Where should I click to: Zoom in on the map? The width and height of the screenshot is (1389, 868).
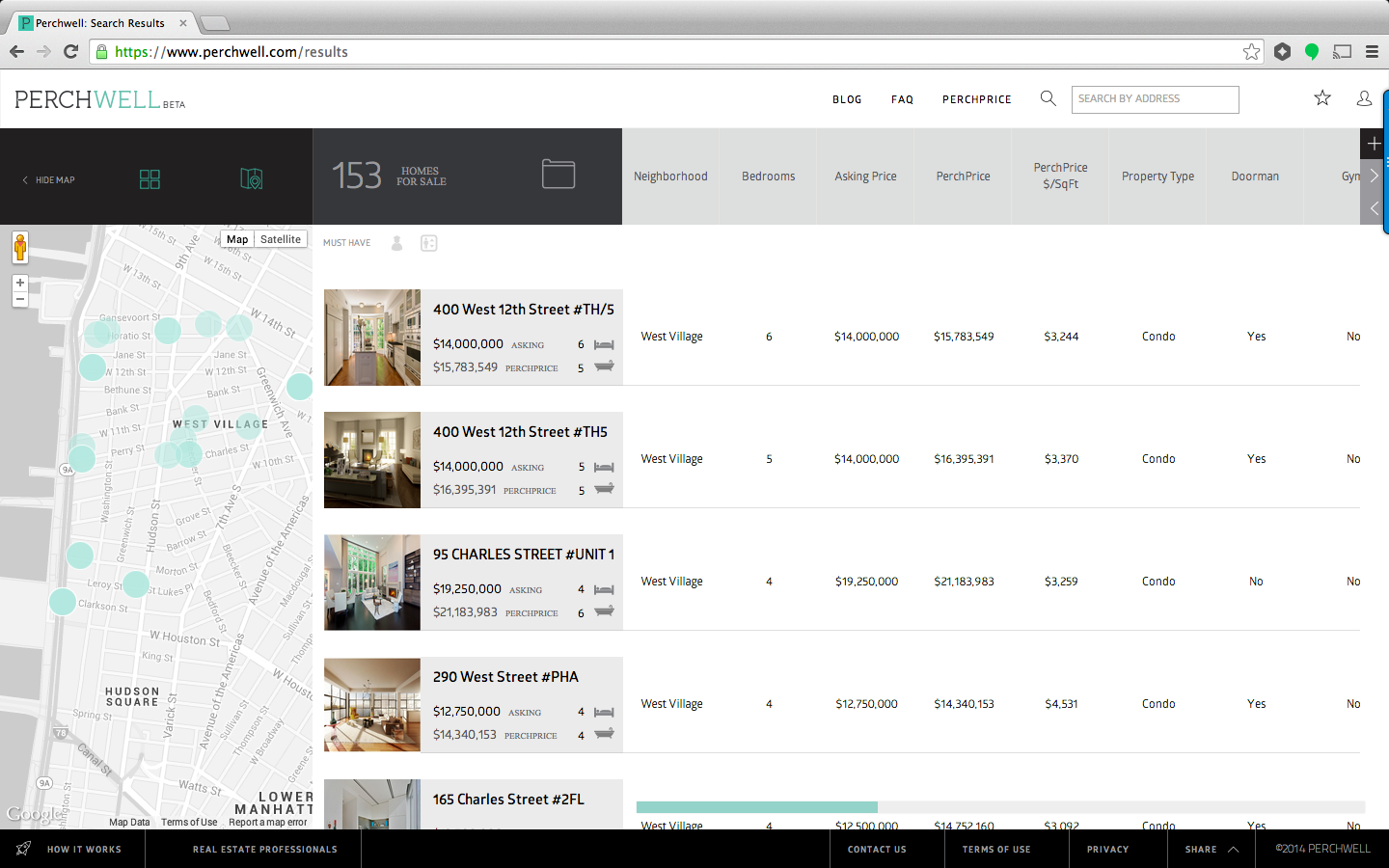tap(20, 284)
